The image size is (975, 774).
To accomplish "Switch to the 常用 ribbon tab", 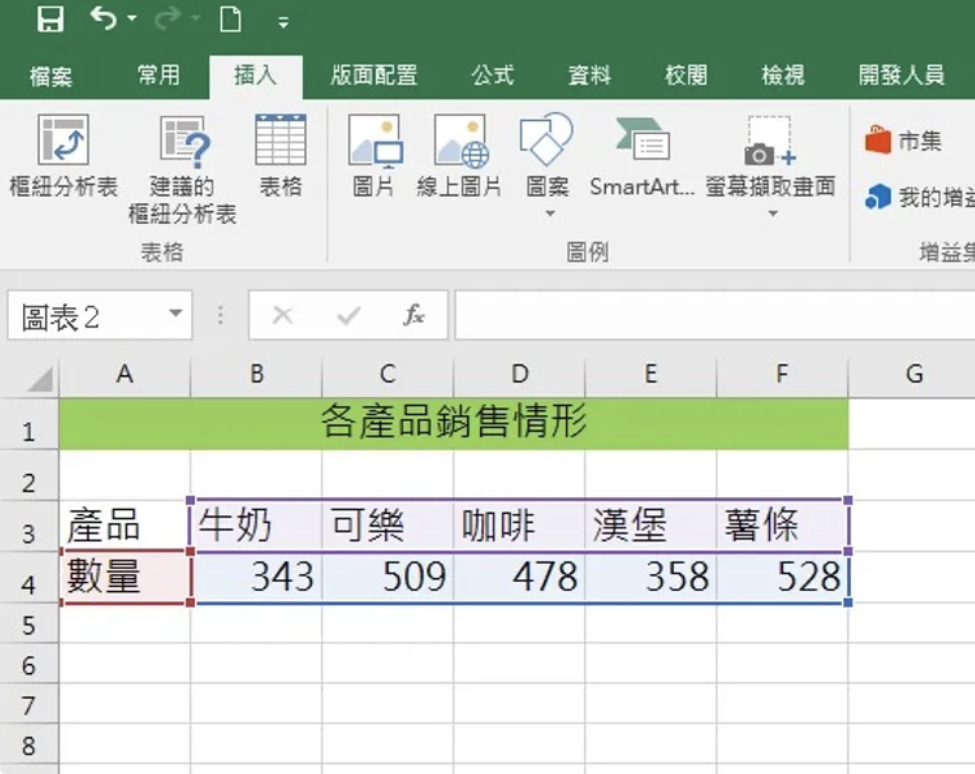I will click(158, 75).
